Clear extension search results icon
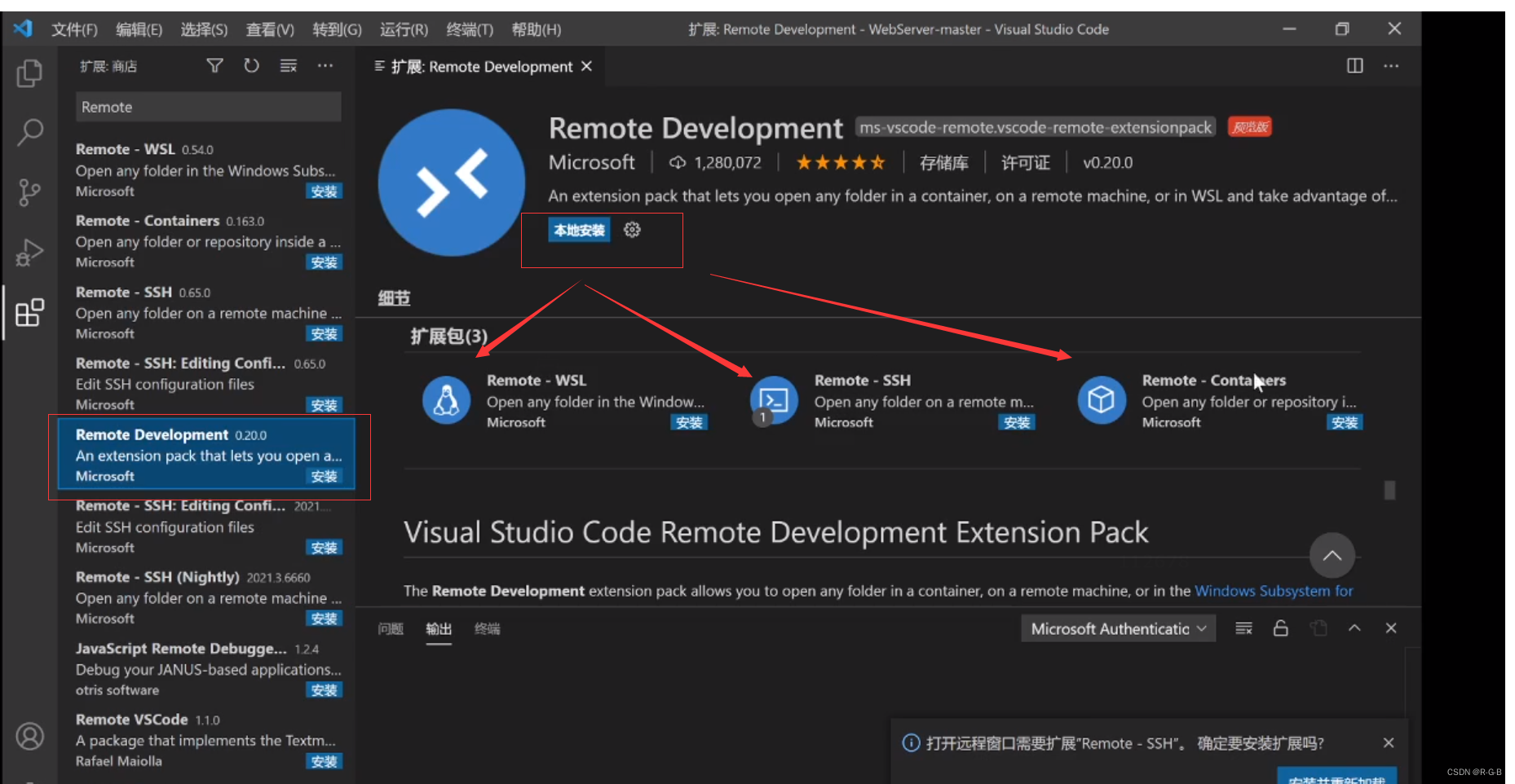1515x784 pixels. pyautogui.click(x=289, y=65)
